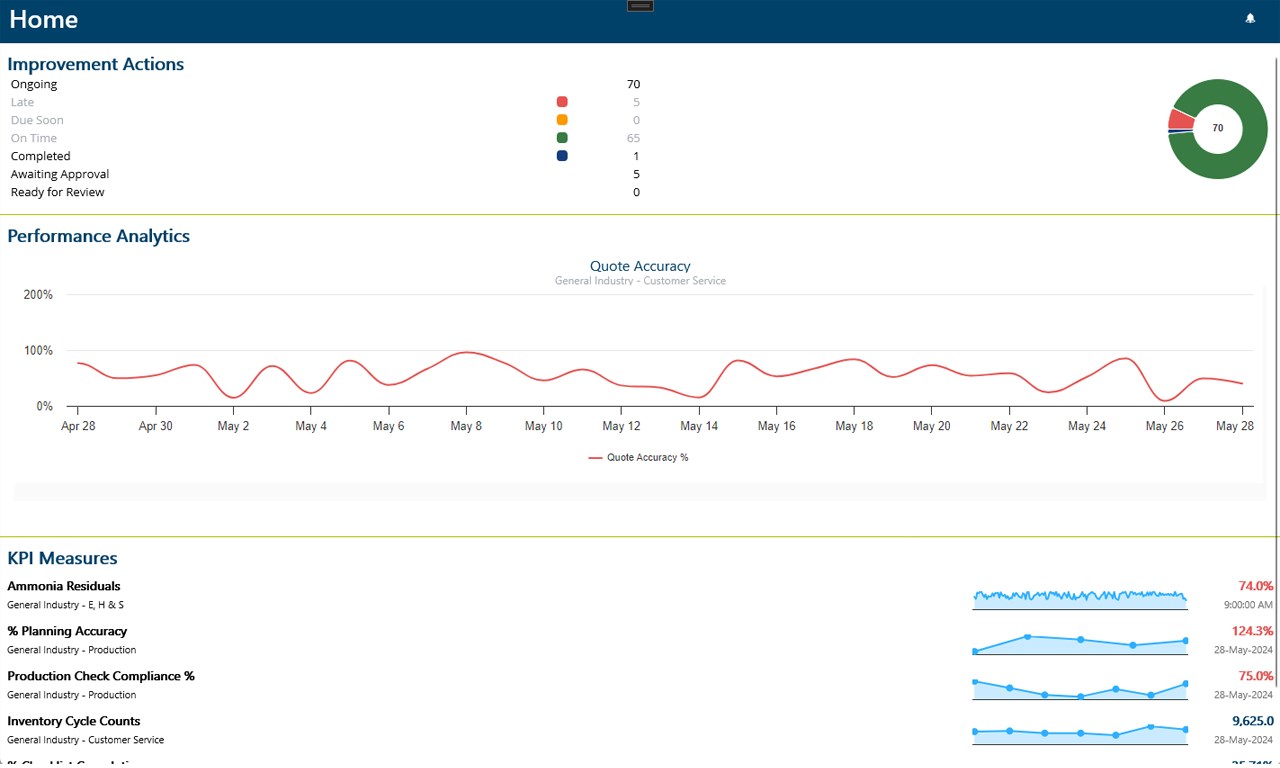Click the vertical scrollbar on right edge
1280x768 pixels.
click(x=1277, y=370)
